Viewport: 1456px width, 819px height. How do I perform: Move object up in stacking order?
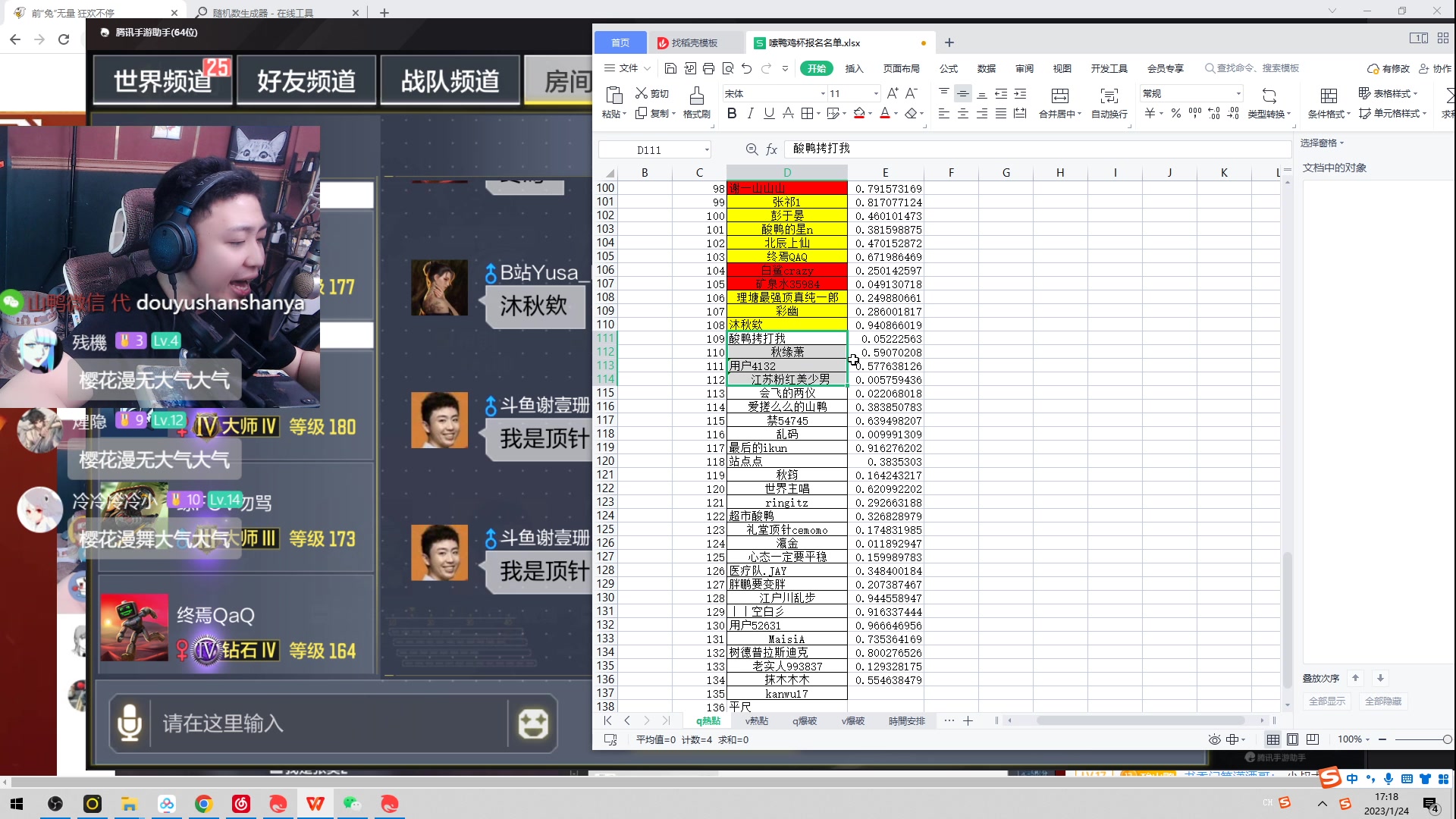click(x=1356, y=679)
